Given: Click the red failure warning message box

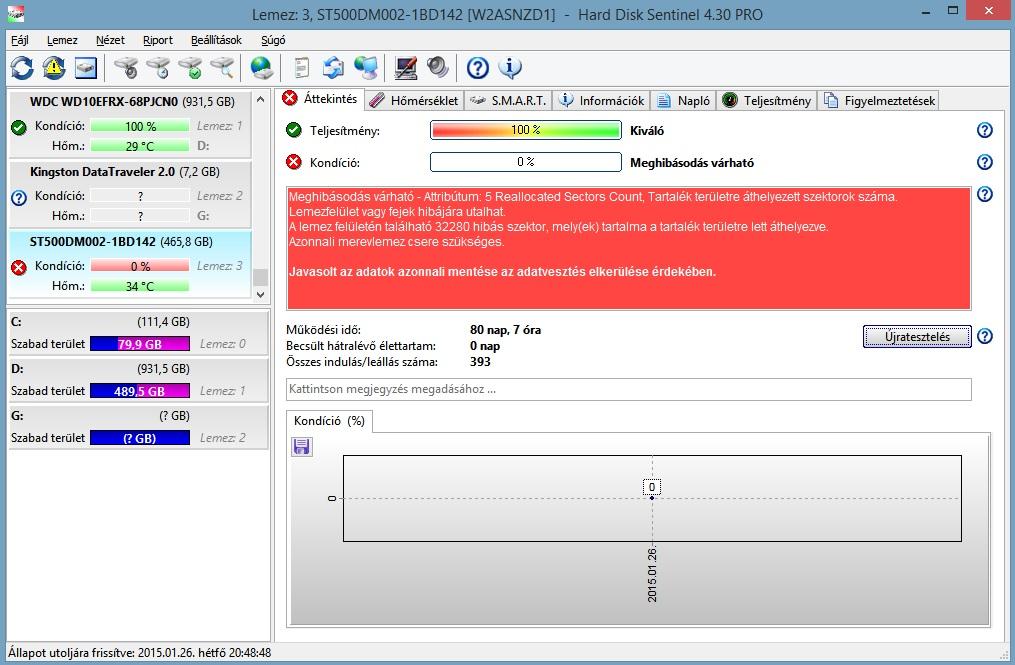Looking at the screenshot, I should (629, 248).
